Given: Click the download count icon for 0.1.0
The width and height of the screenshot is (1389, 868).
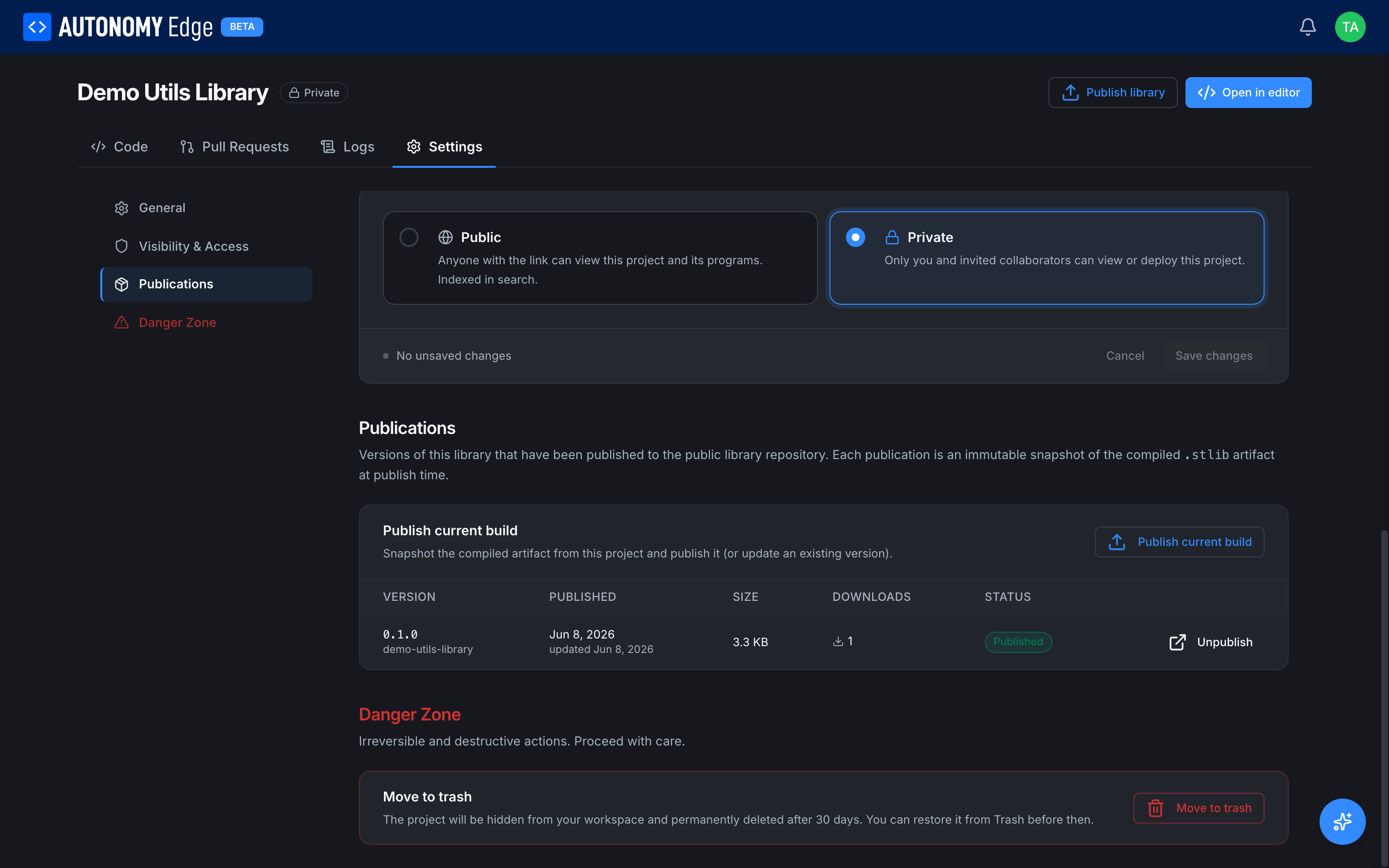Looking at the screenshot, I should coord(838,641).
